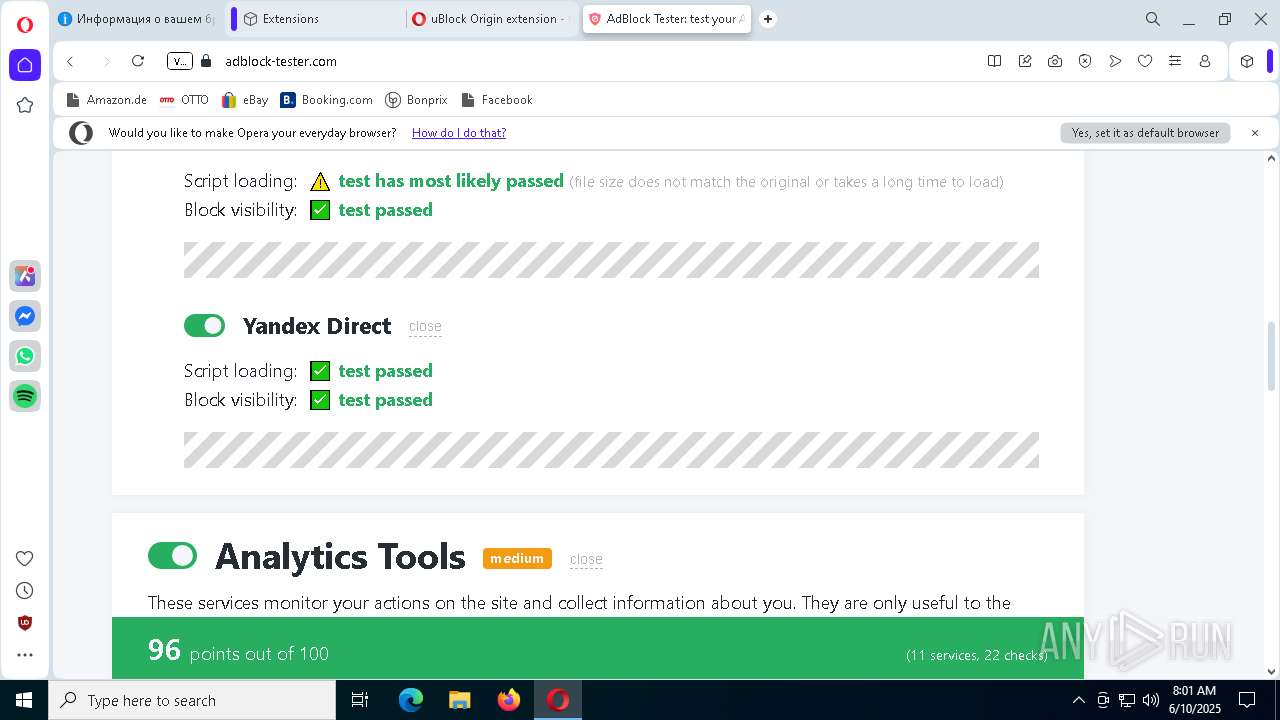Click the taskbar search box

(192, 700)
